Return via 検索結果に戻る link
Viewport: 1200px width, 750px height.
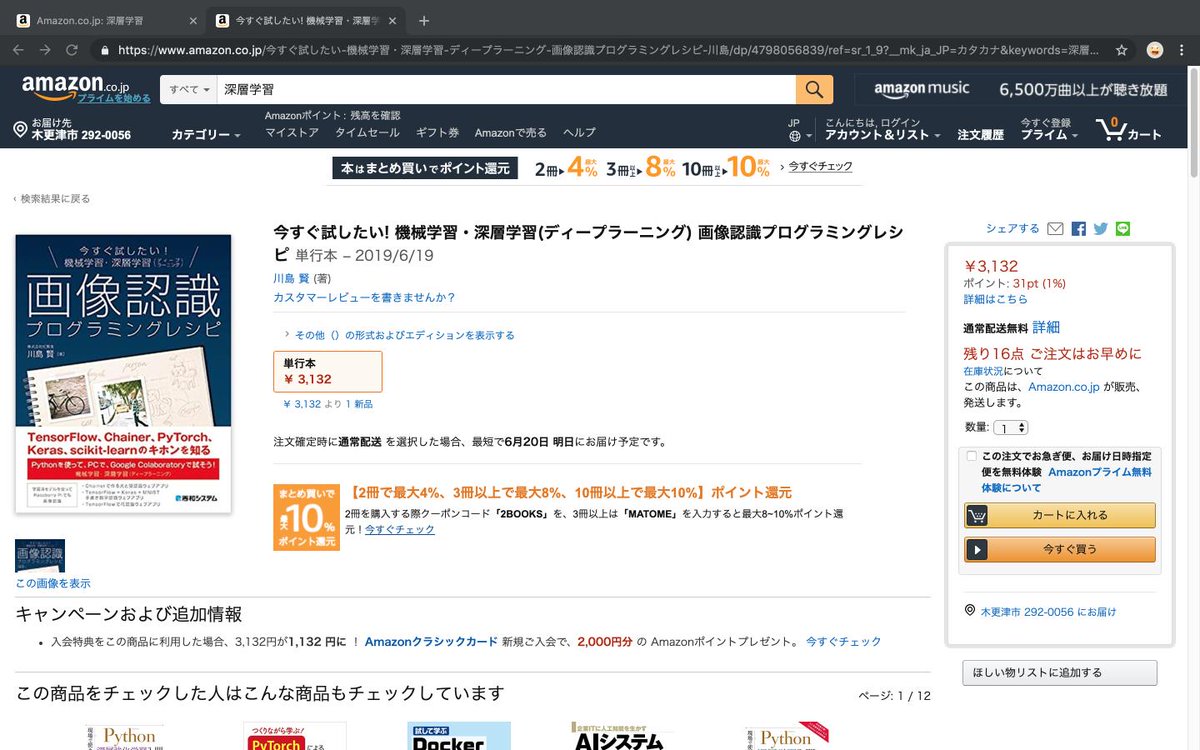(54, 198)
